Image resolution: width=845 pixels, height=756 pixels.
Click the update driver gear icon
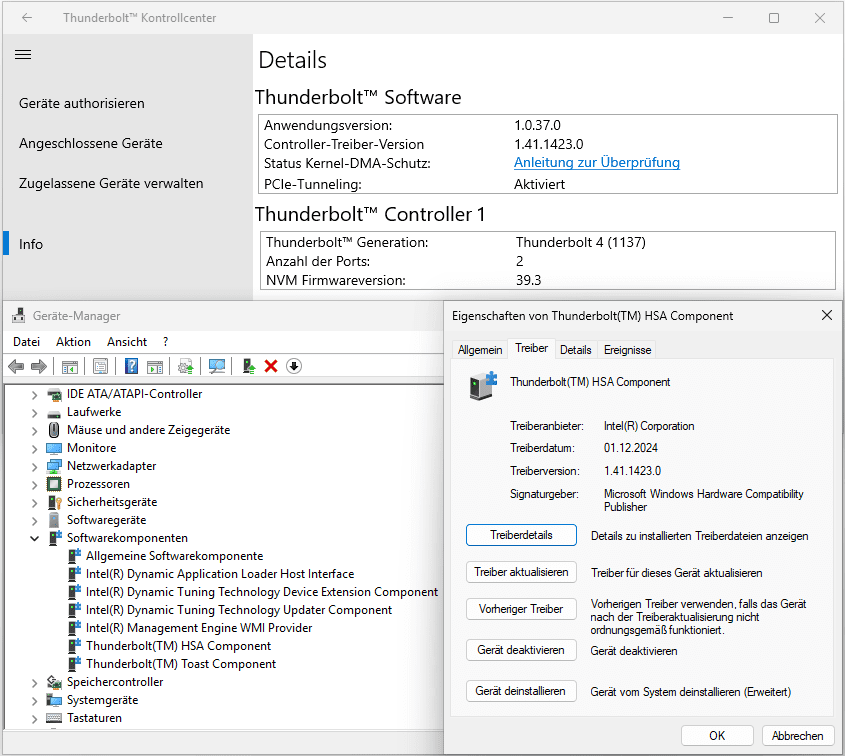point(186,366)
